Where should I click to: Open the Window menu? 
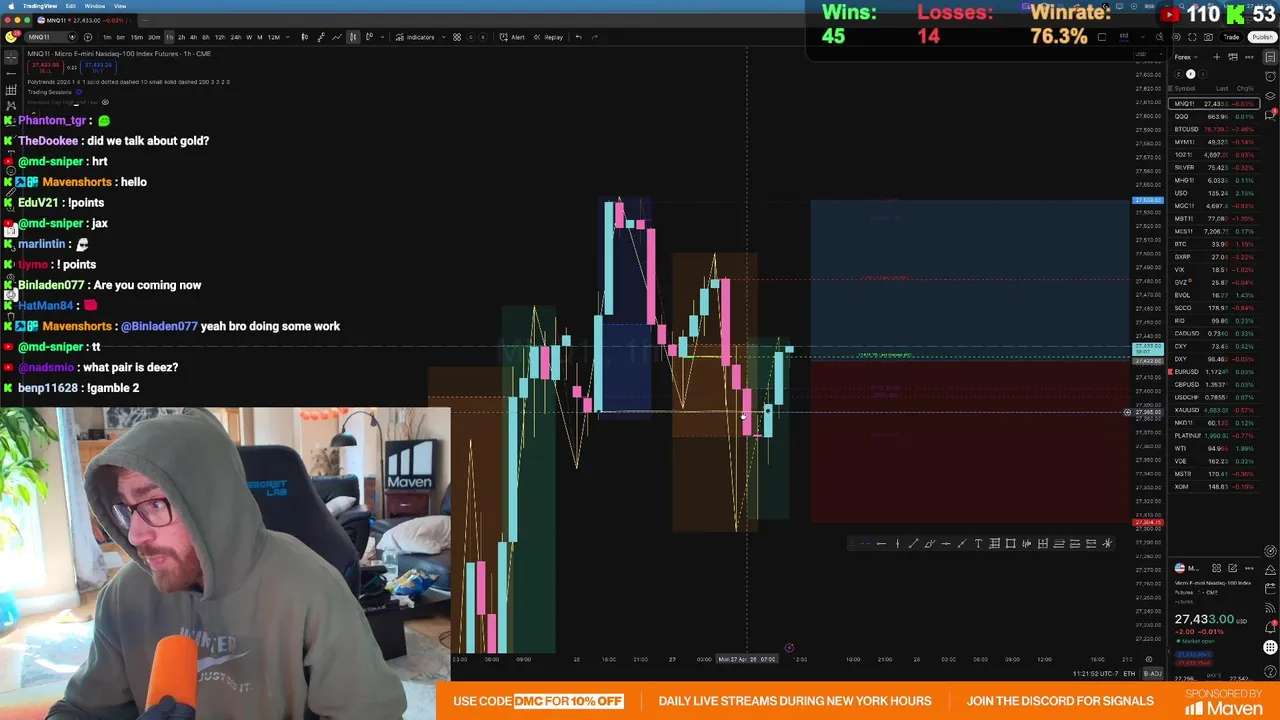[x=95, y=6]
